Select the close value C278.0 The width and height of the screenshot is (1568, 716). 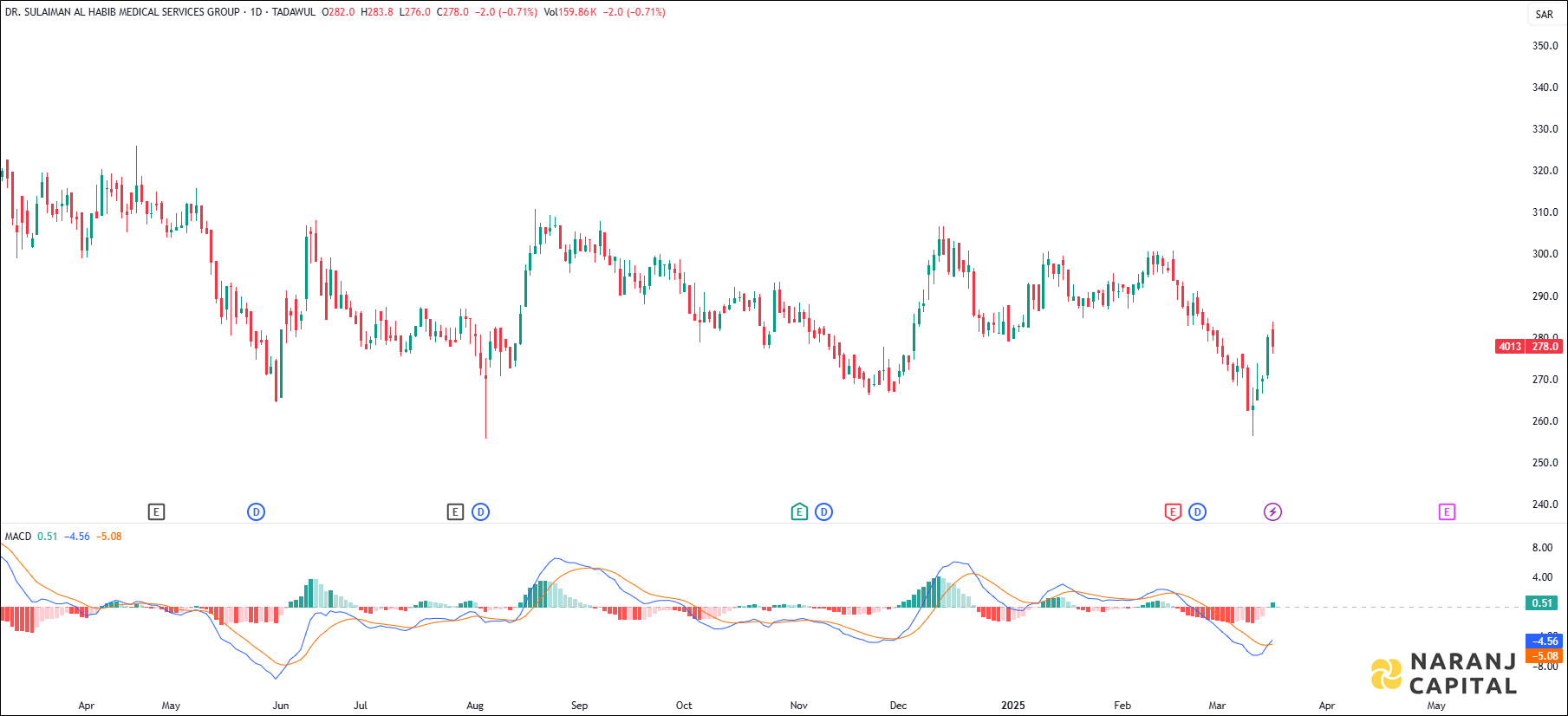click(x=452, y=12)
